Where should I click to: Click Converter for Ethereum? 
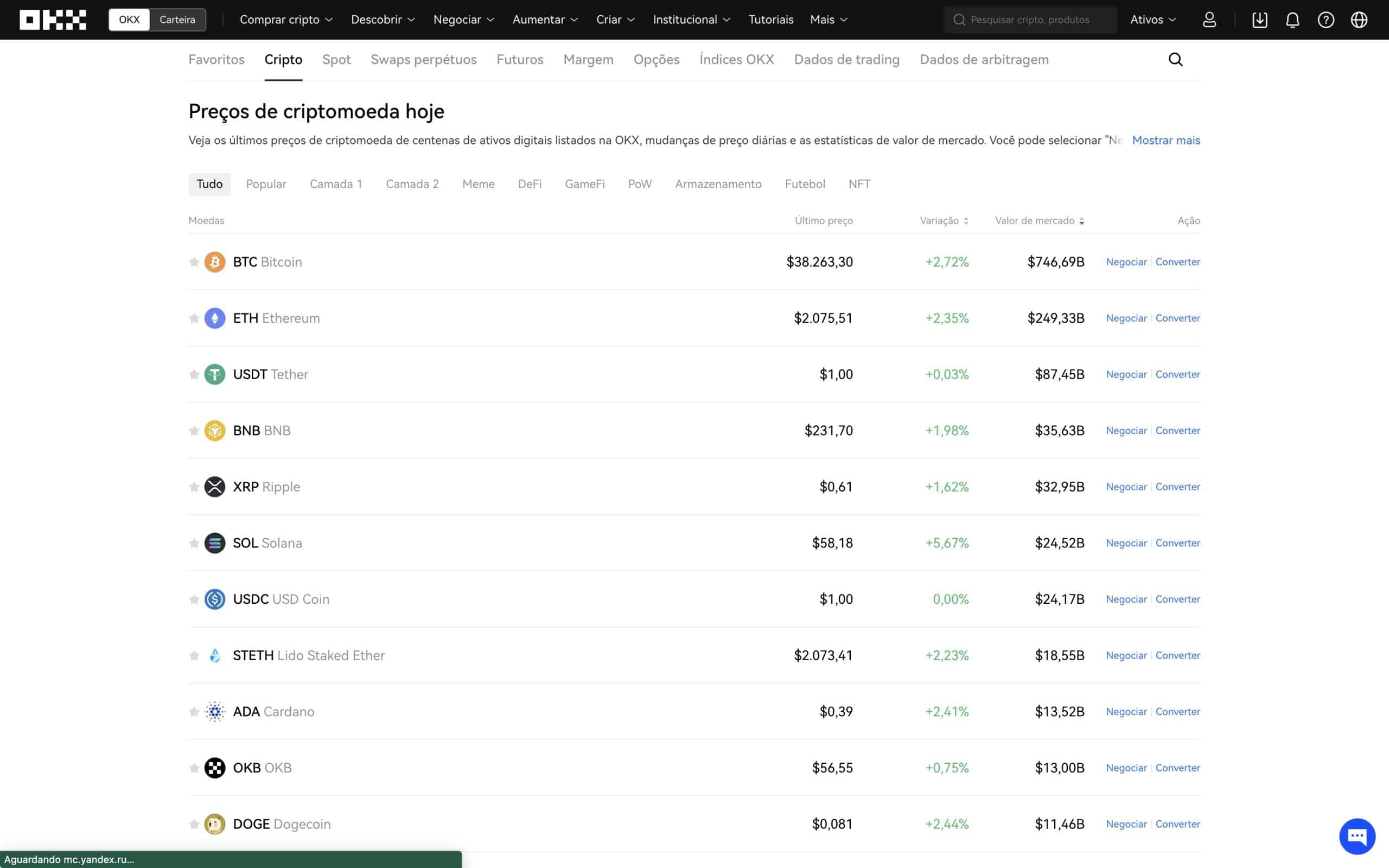click(x=1178, y=318)
